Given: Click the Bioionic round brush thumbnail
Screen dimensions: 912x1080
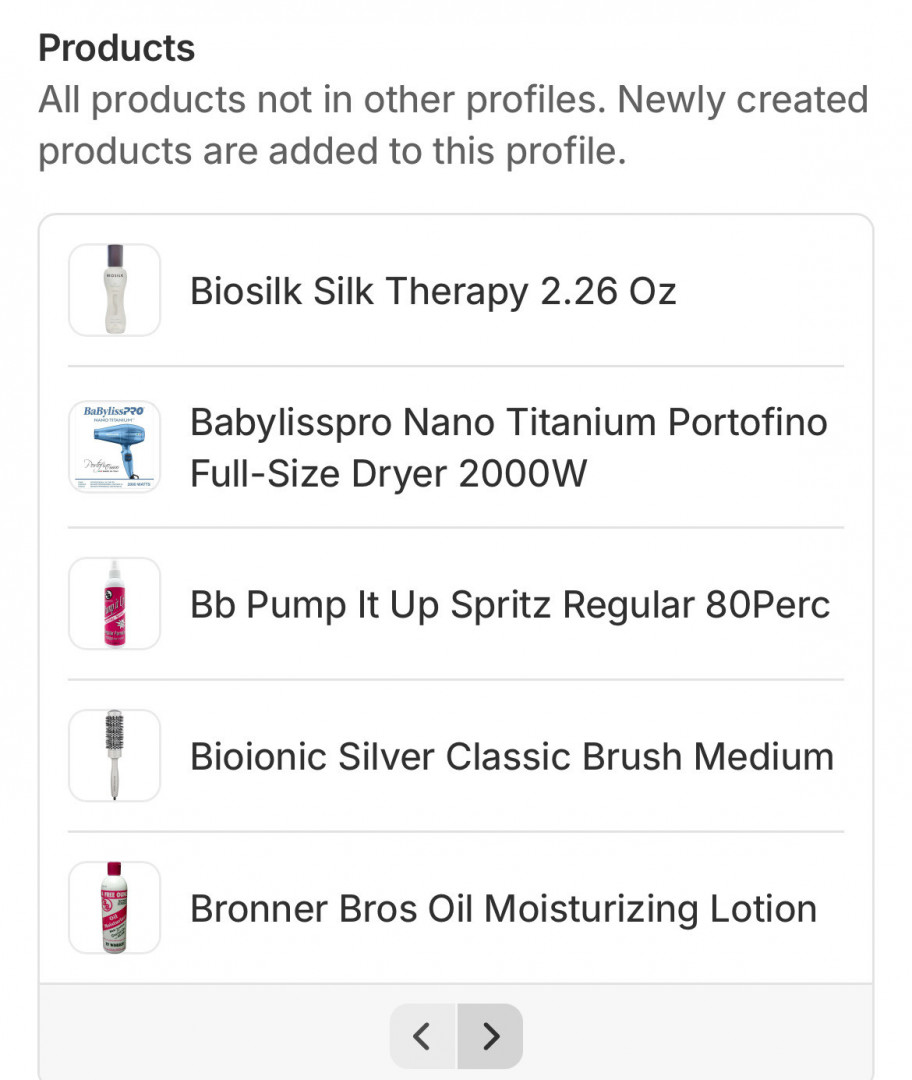Looking at the screenshot, I should [x=114, y=756].
